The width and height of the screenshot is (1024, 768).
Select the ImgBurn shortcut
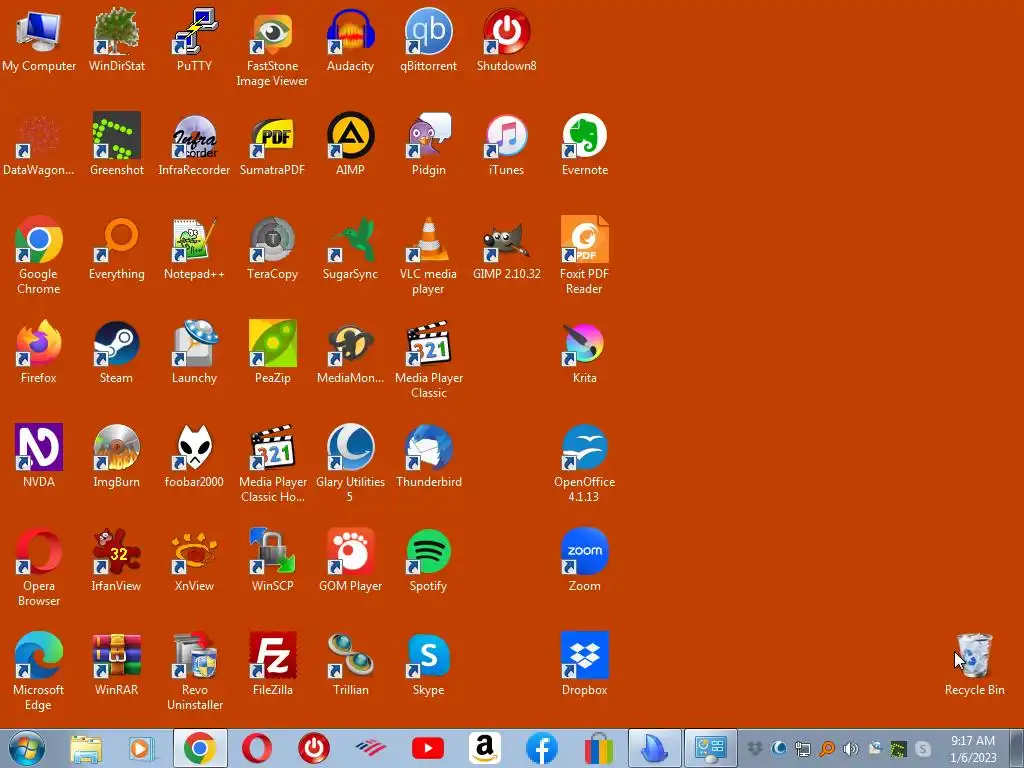116,447
